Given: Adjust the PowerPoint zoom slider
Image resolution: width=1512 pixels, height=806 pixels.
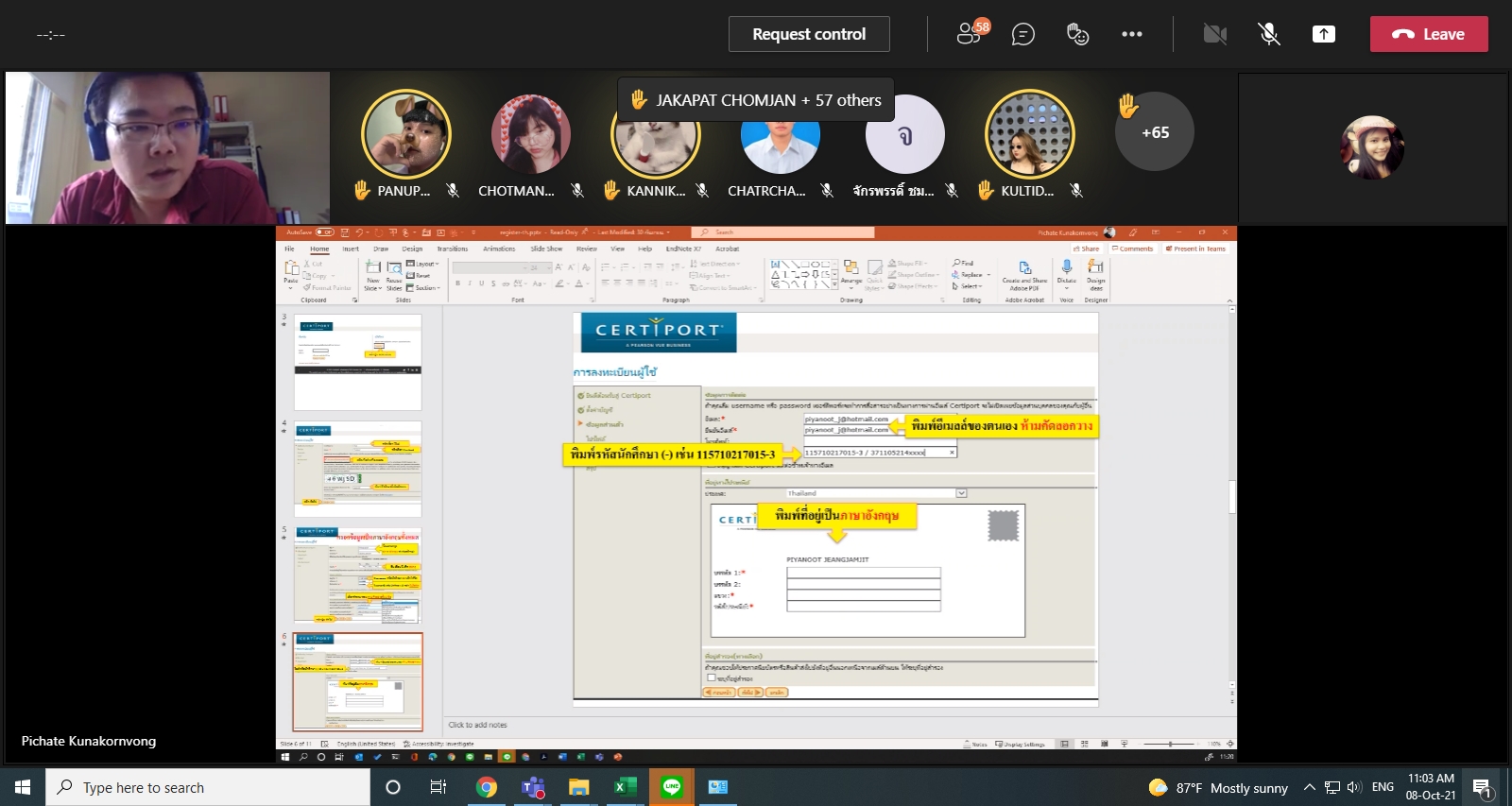Looking at the screenshot, I should coord(1170,745).
